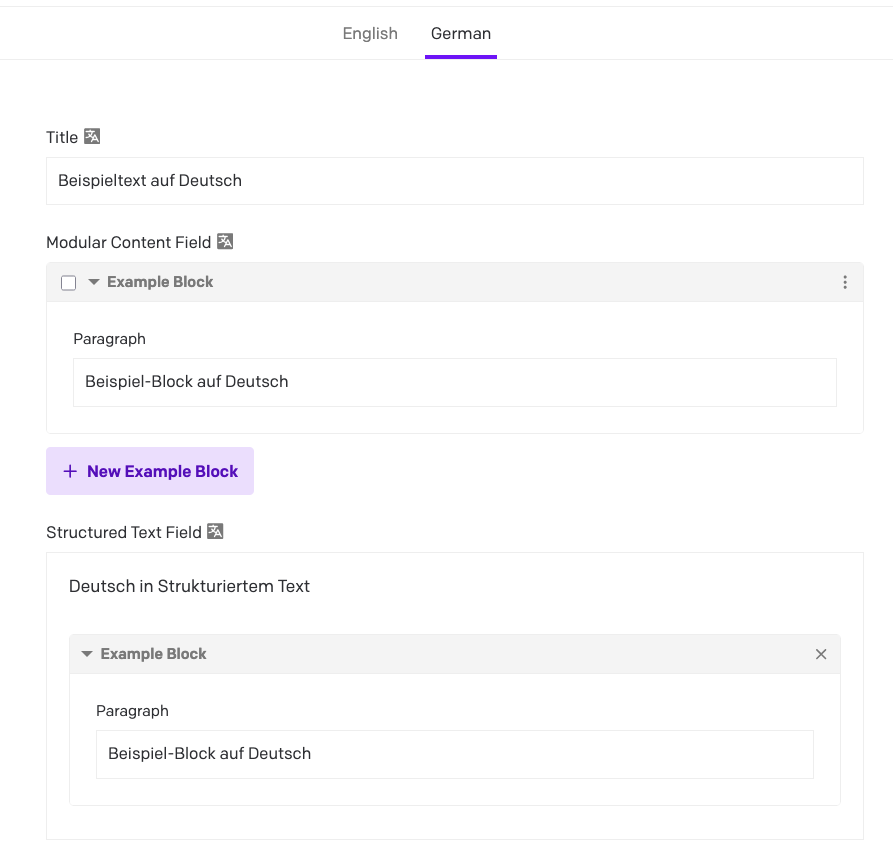Click translation icon next to Structured Text Field
893x864 pixels.
click(x=215, y=531)
